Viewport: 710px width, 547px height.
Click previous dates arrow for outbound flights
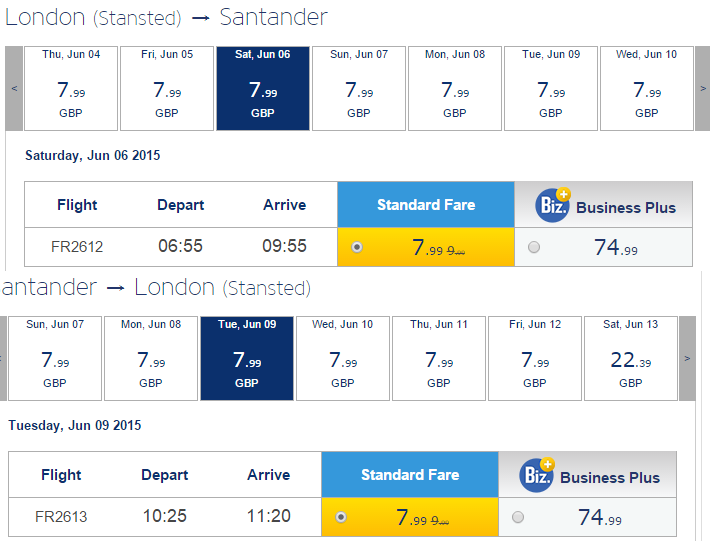[x=14, y=88]
